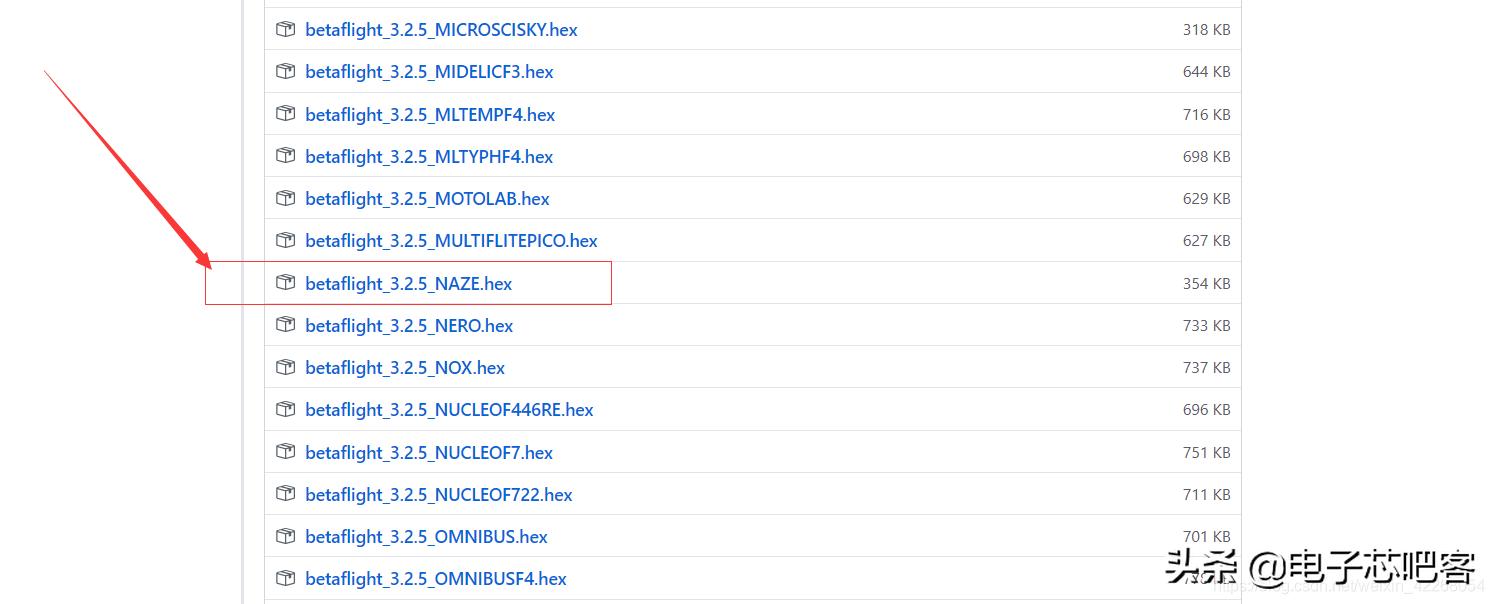Click package icon beside betaflight_3.2.5_OMNIBUSF4.hex
The height and width of the screenshot is (604, 1494).
tap(286, 578)
